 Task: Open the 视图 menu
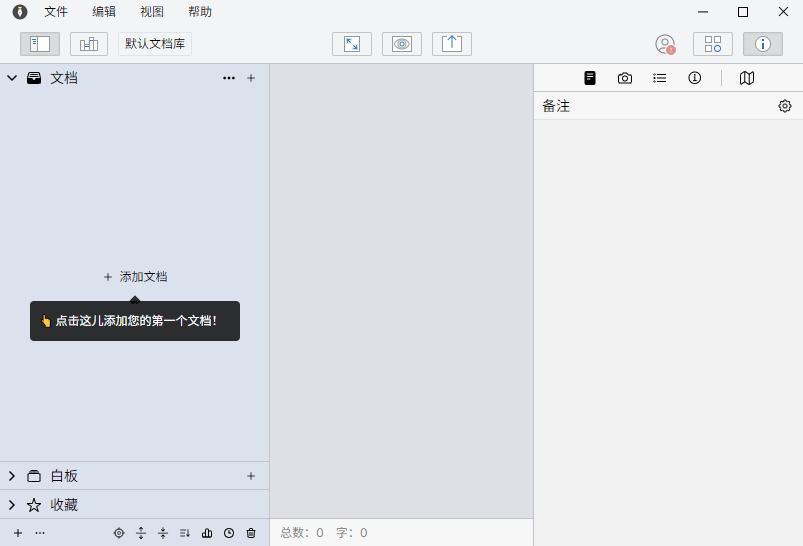(152, 12)
